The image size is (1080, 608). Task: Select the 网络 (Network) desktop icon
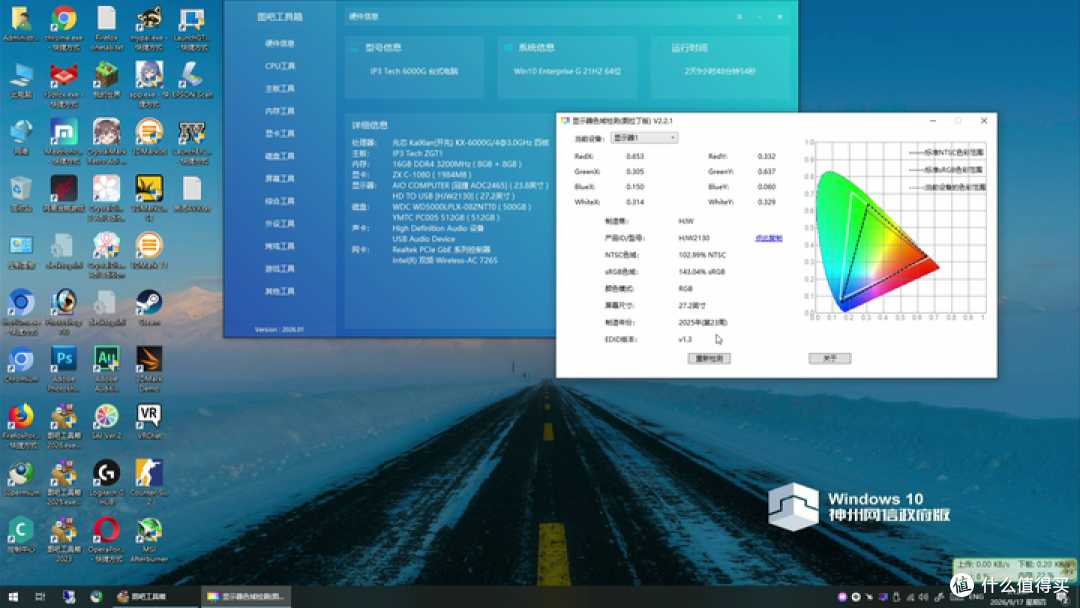point(21,137)
